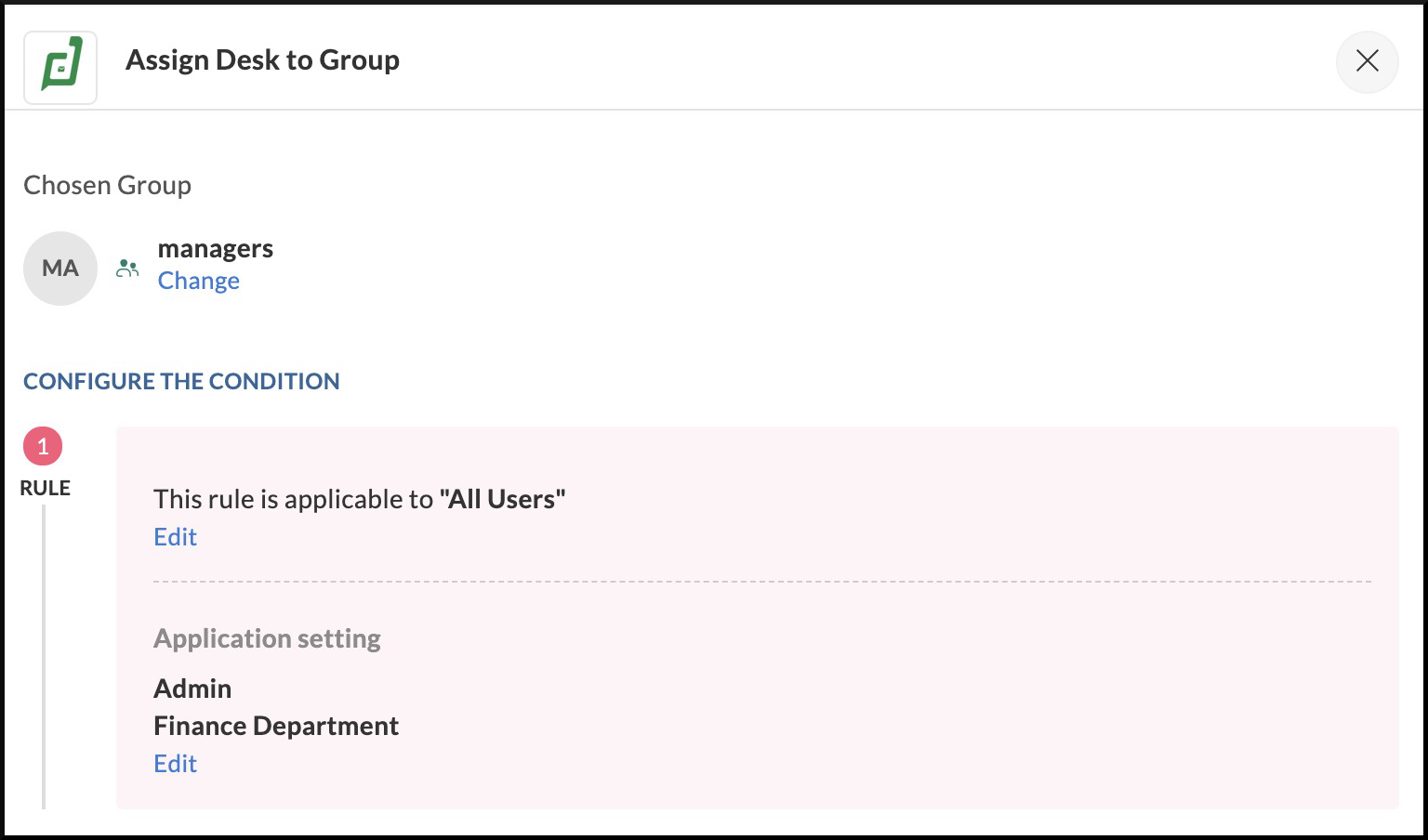
Task: Click the Application setting label
Action: (267, 638)
